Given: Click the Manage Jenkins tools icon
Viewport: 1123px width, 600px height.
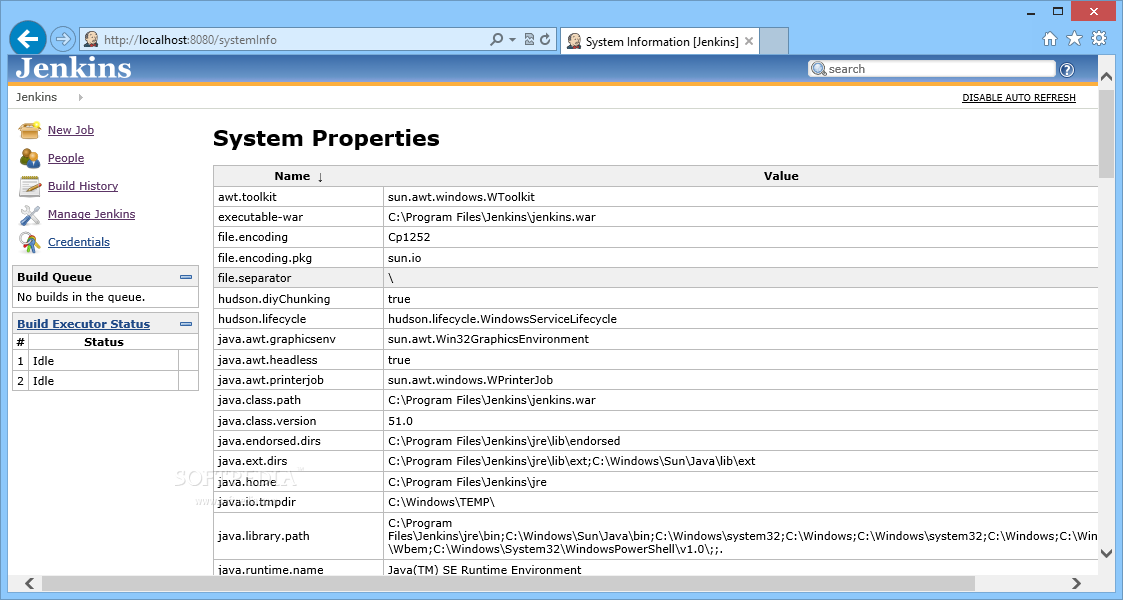Looking at the screenshot, I should (29, 214).
